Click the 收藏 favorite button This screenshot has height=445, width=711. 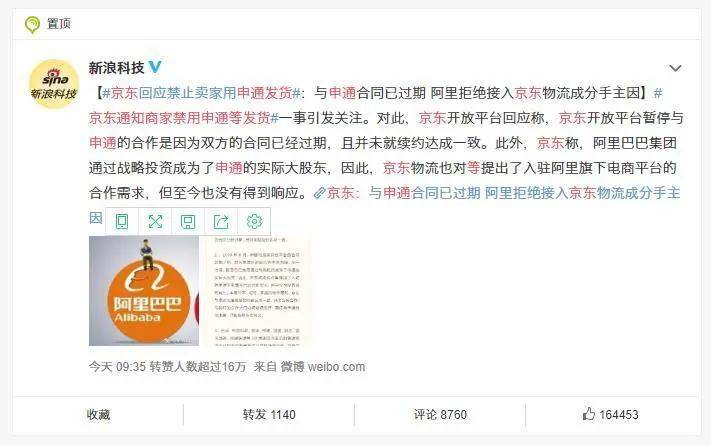pos(98,415)
